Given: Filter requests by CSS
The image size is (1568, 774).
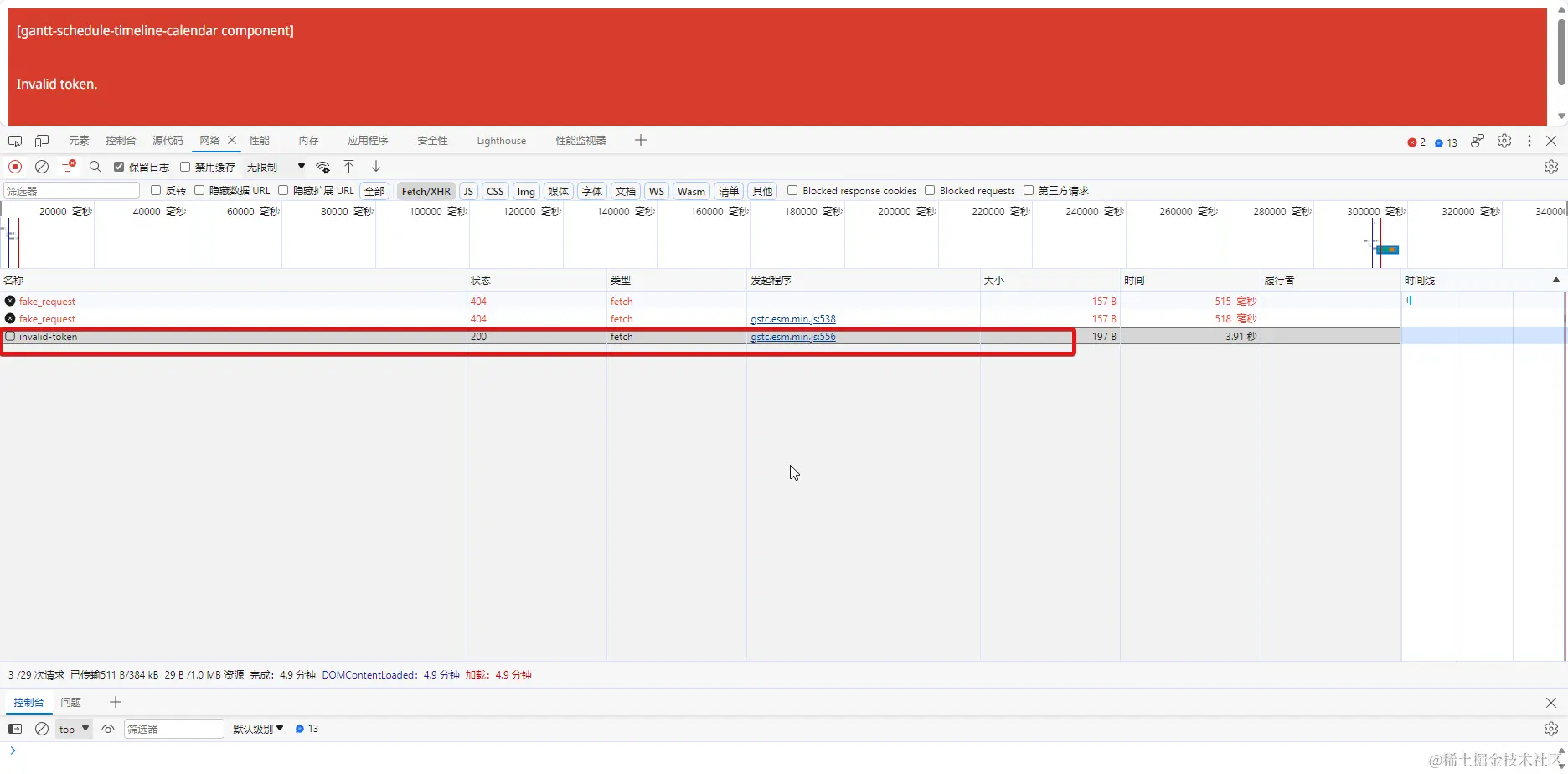Looking at the screenshot, I should pos(495,191).
